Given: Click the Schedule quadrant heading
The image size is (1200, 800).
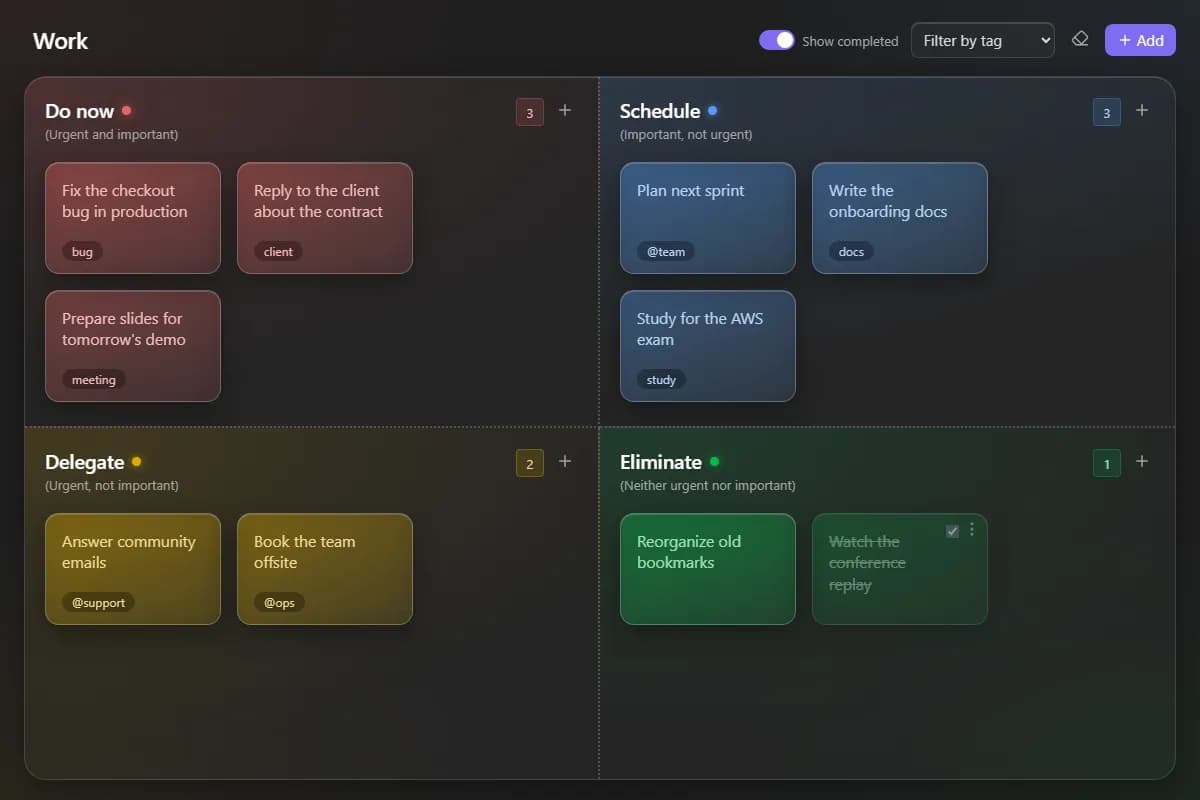Looking at the screenshot, I should point(660,111).
